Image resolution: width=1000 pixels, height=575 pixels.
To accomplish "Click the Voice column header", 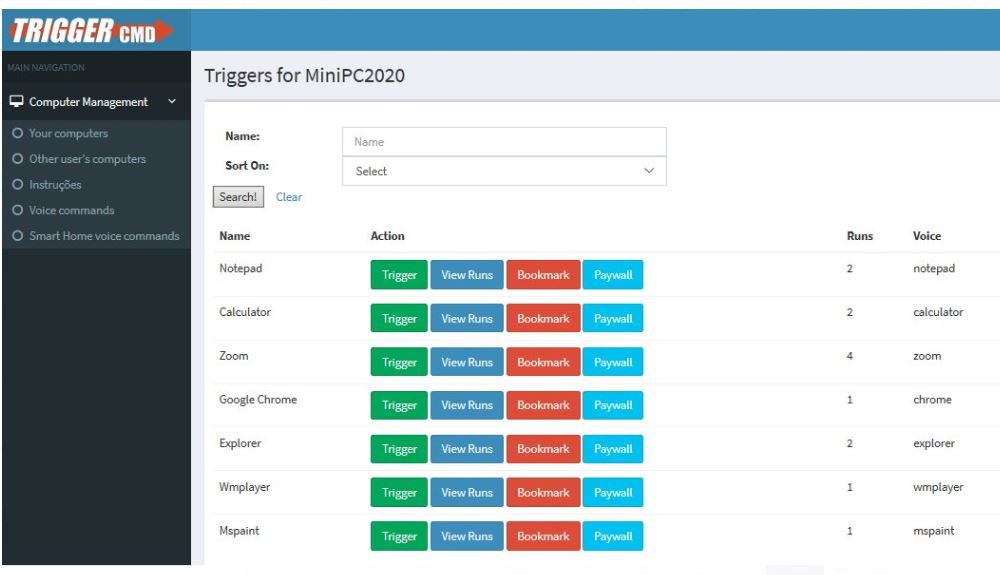I will coord(927,236).
